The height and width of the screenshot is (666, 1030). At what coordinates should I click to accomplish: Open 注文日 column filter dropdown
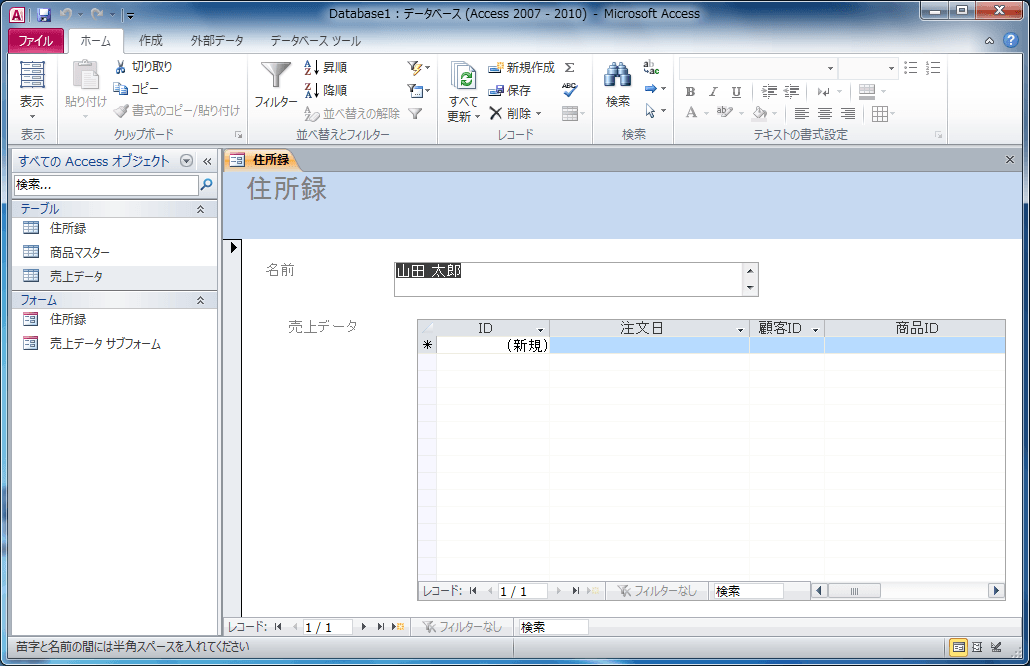click(740, 329)
